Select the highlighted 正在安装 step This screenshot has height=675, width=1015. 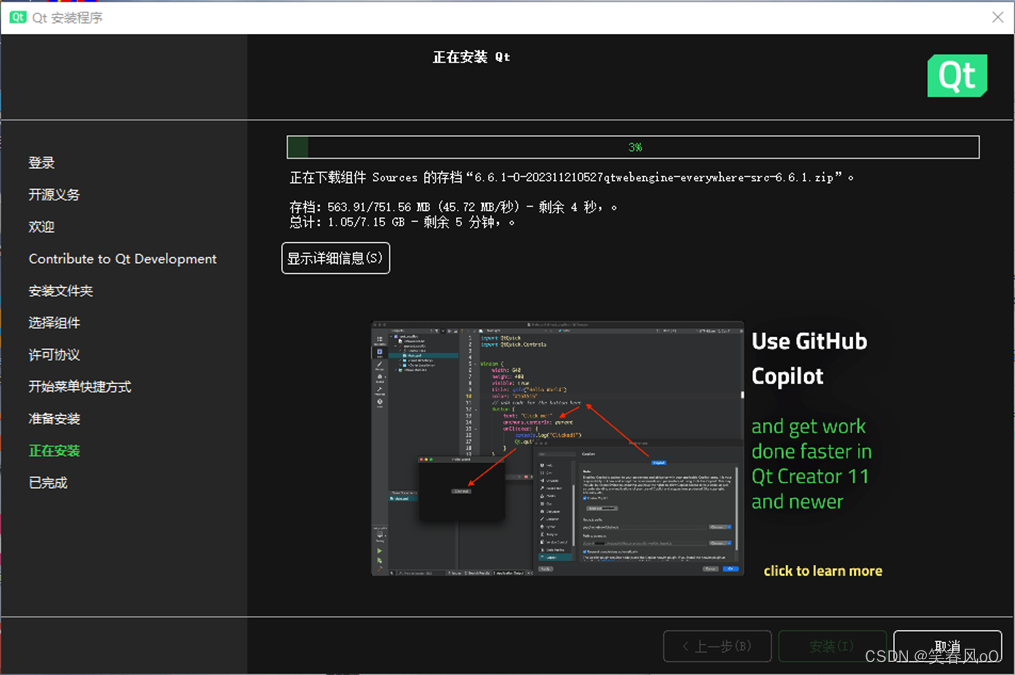click(x=54, y=450)
